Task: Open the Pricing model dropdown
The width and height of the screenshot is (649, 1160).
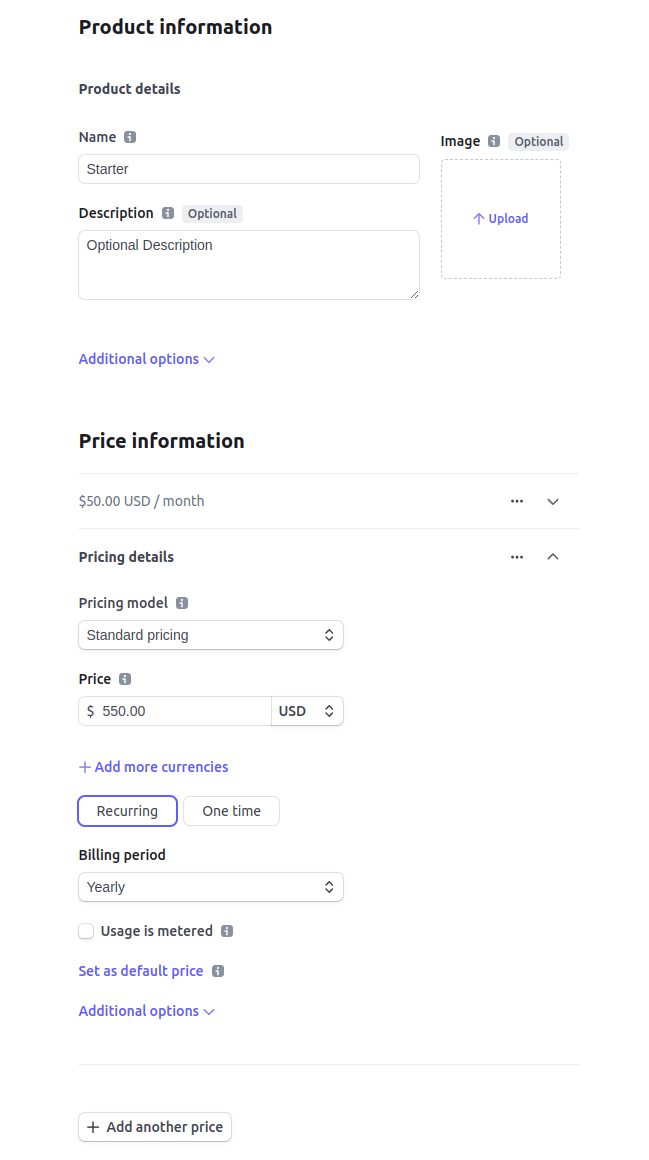Action: coord(210,635)
